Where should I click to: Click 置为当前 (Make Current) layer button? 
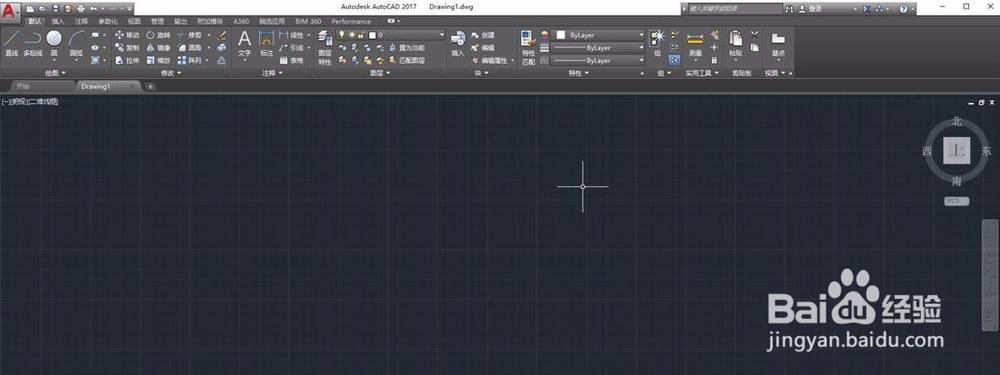pos(406,48)
